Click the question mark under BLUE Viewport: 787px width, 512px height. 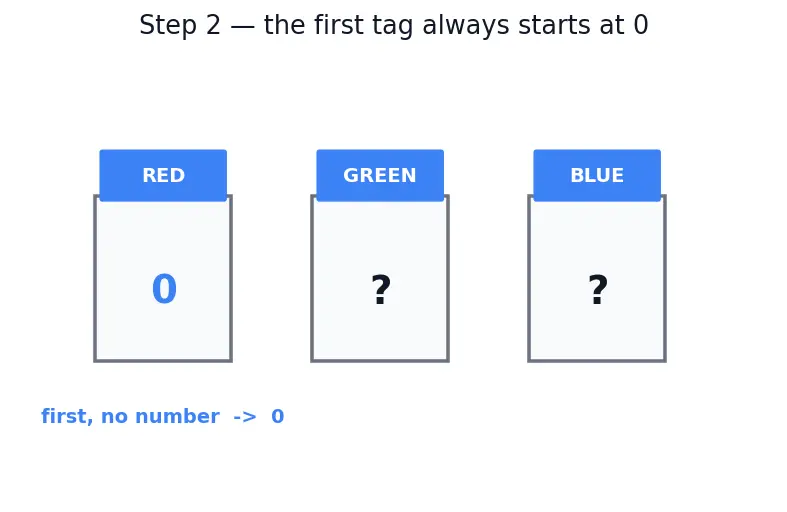(598, 290)
